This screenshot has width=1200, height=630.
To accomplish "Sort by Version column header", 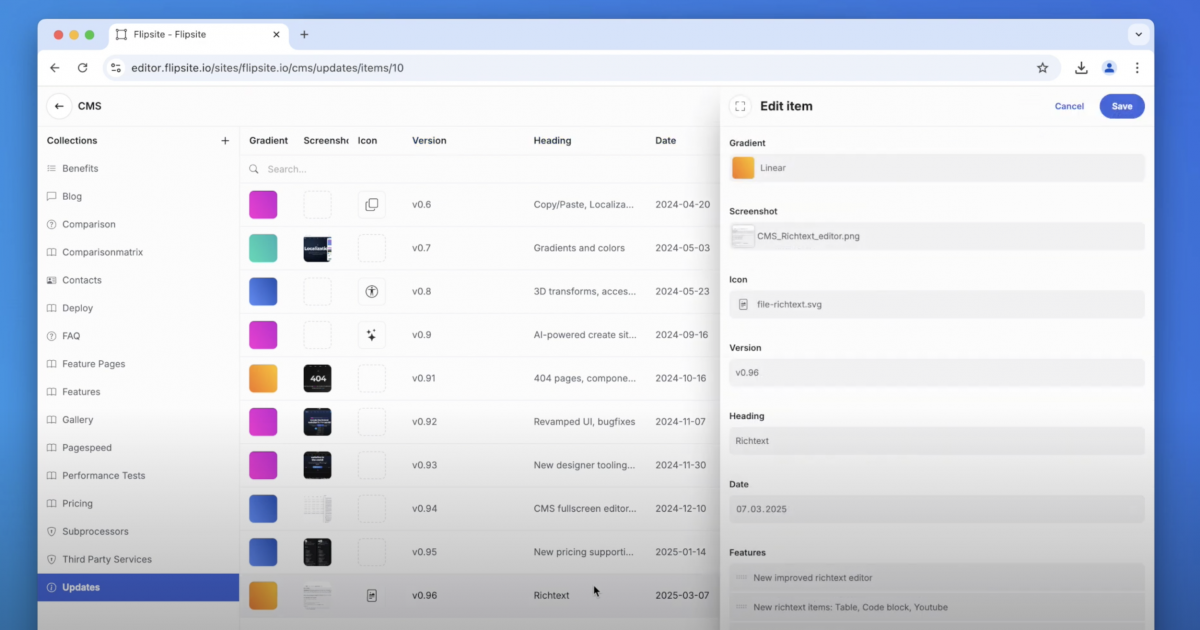I will (x=429, y=141).
